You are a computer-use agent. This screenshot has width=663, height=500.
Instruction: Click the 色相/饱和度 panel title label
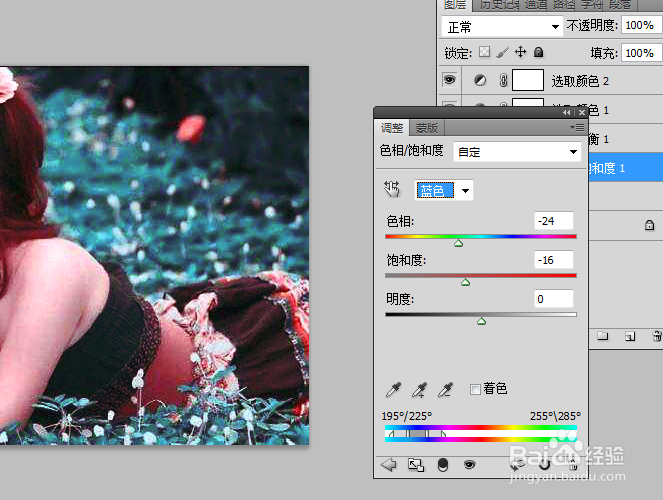411,150
